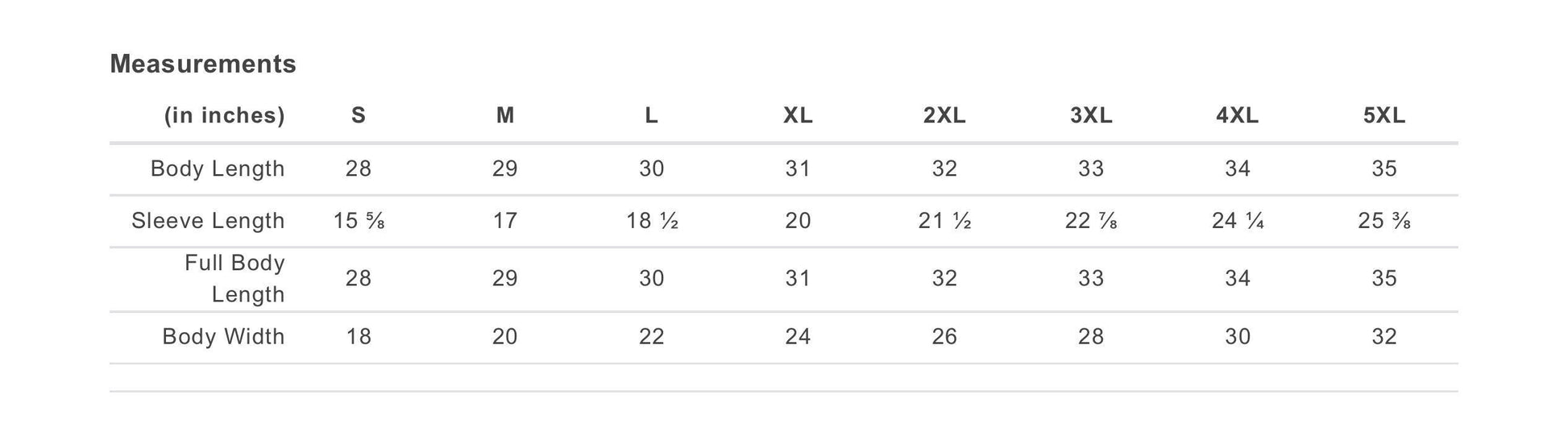Click the 2XL size column header
The image size is (1568, 445).
click(944, 116)
